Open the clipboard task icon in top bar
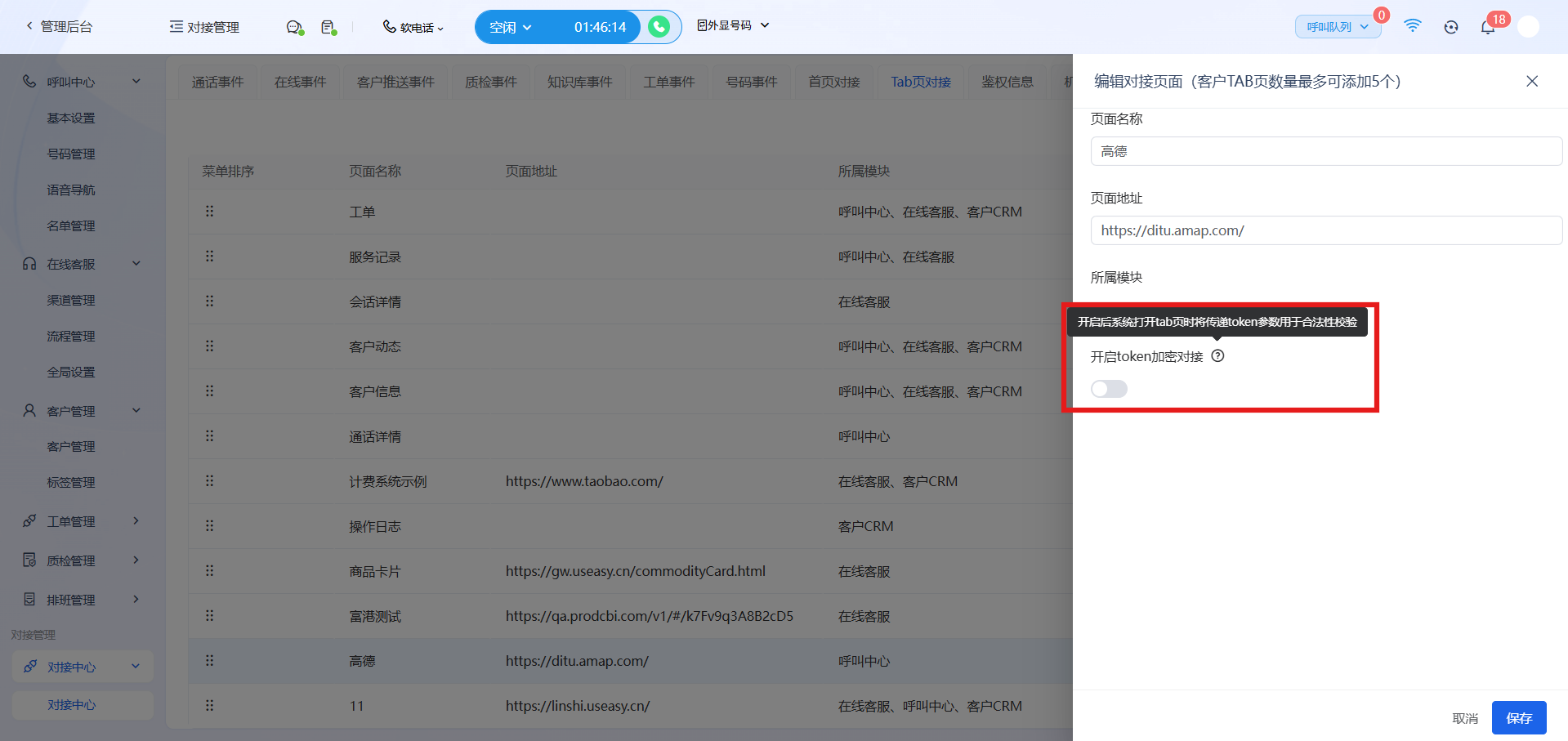This screenshot has height=741, width=1568. (x=328, y=27)
